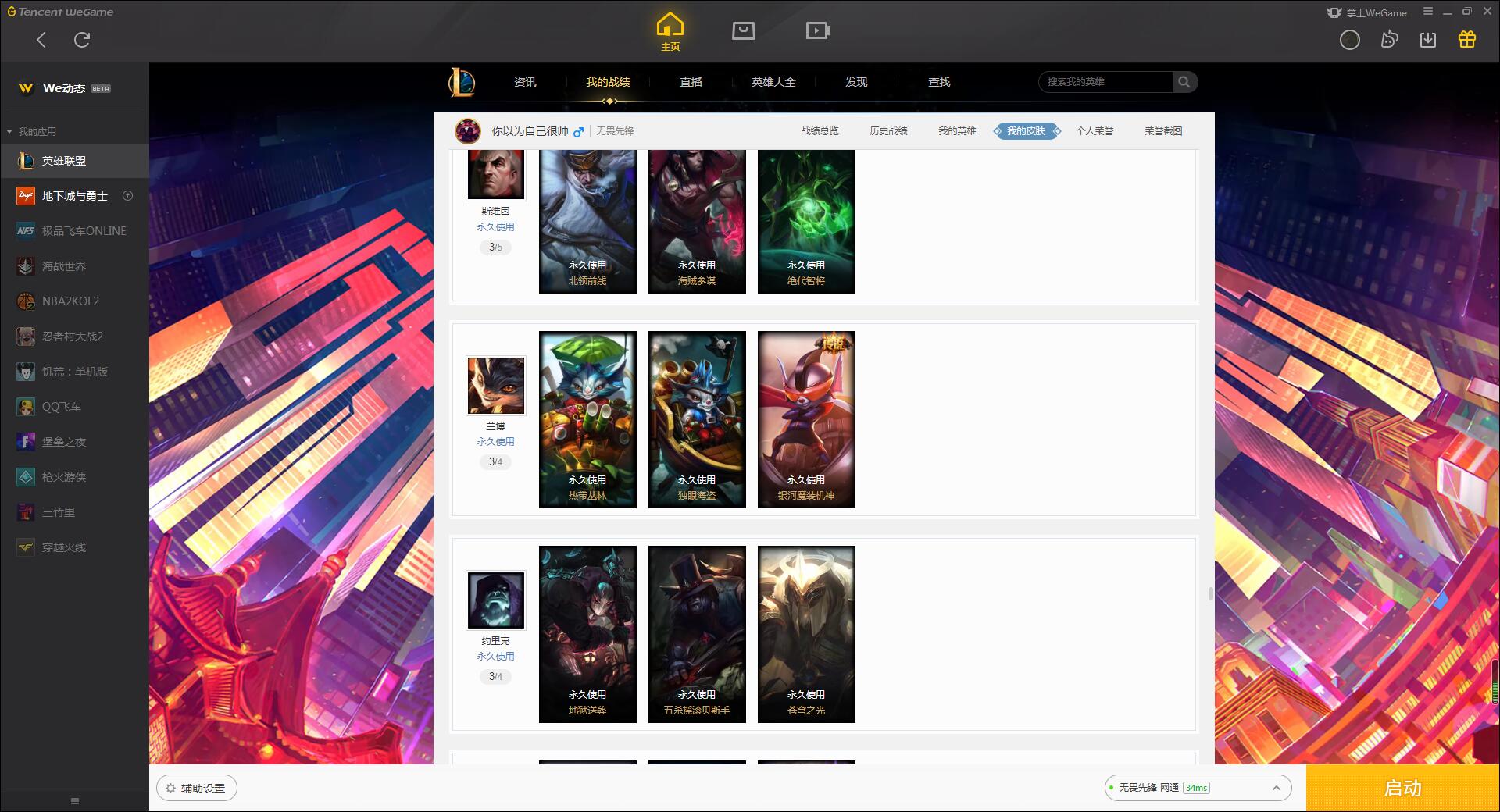Open the video player icon in top bar
Image resolution: width=1500 pixels, height=812 pixels.
click(x=818, y=30)
